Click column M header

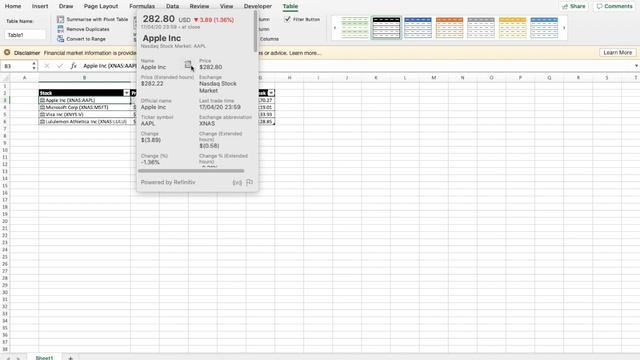click(433, 78)
